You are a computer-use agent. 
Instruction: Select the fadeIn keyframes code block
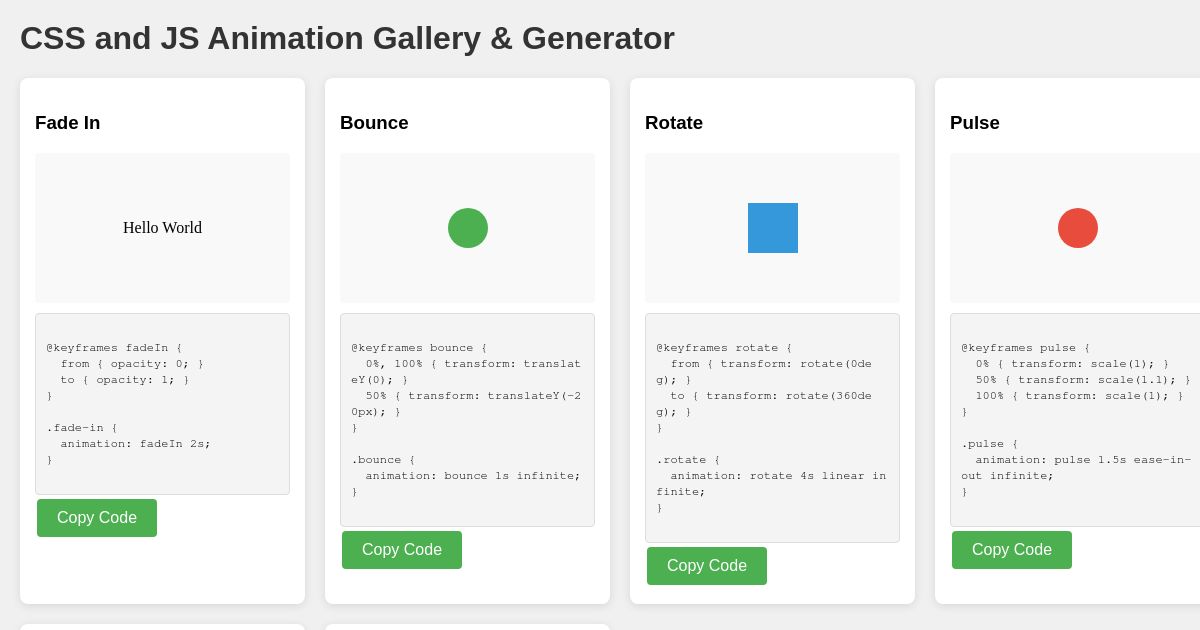[x=162, y=403]
